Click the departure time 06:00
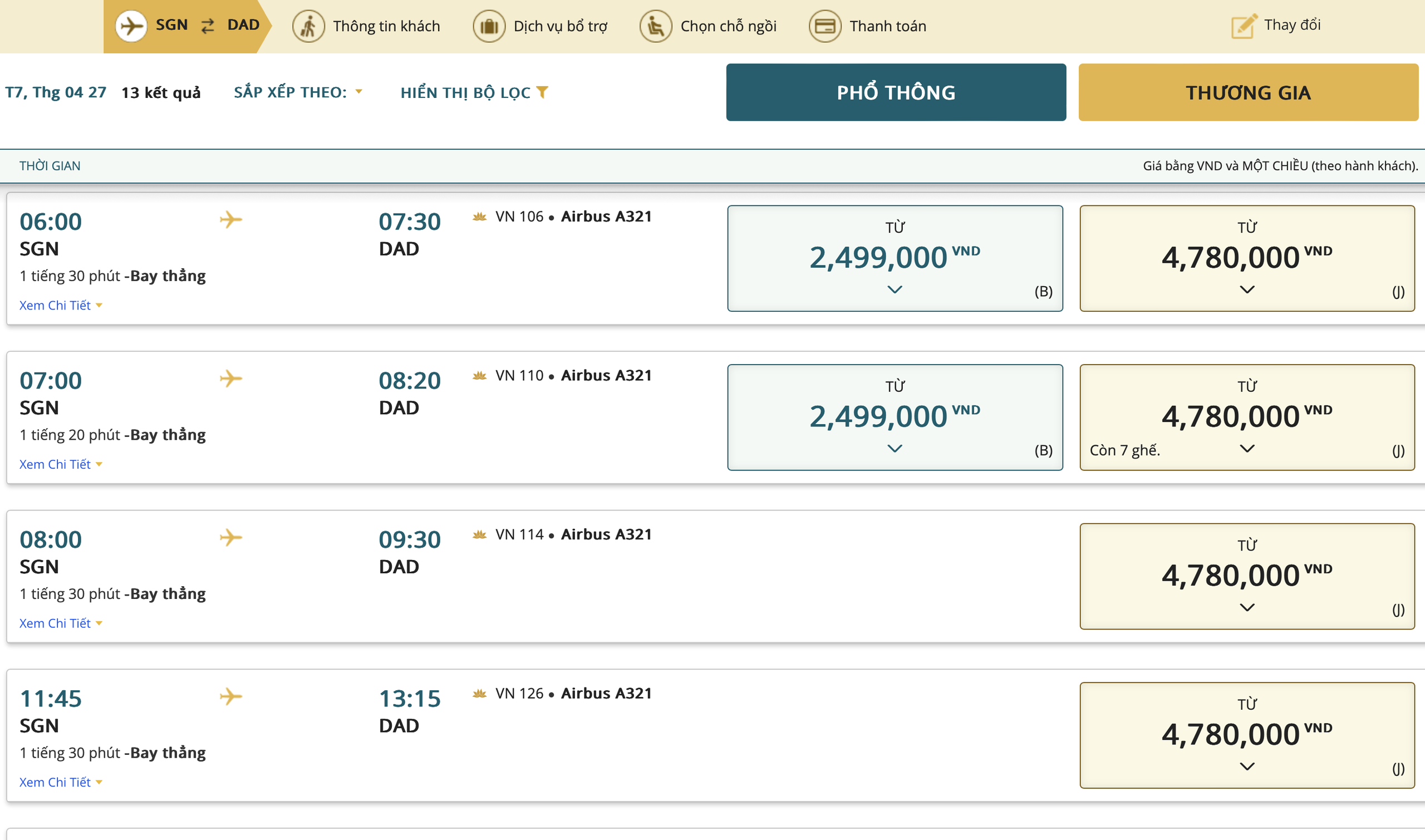1425x840 pixels. [x=50, y=222]
